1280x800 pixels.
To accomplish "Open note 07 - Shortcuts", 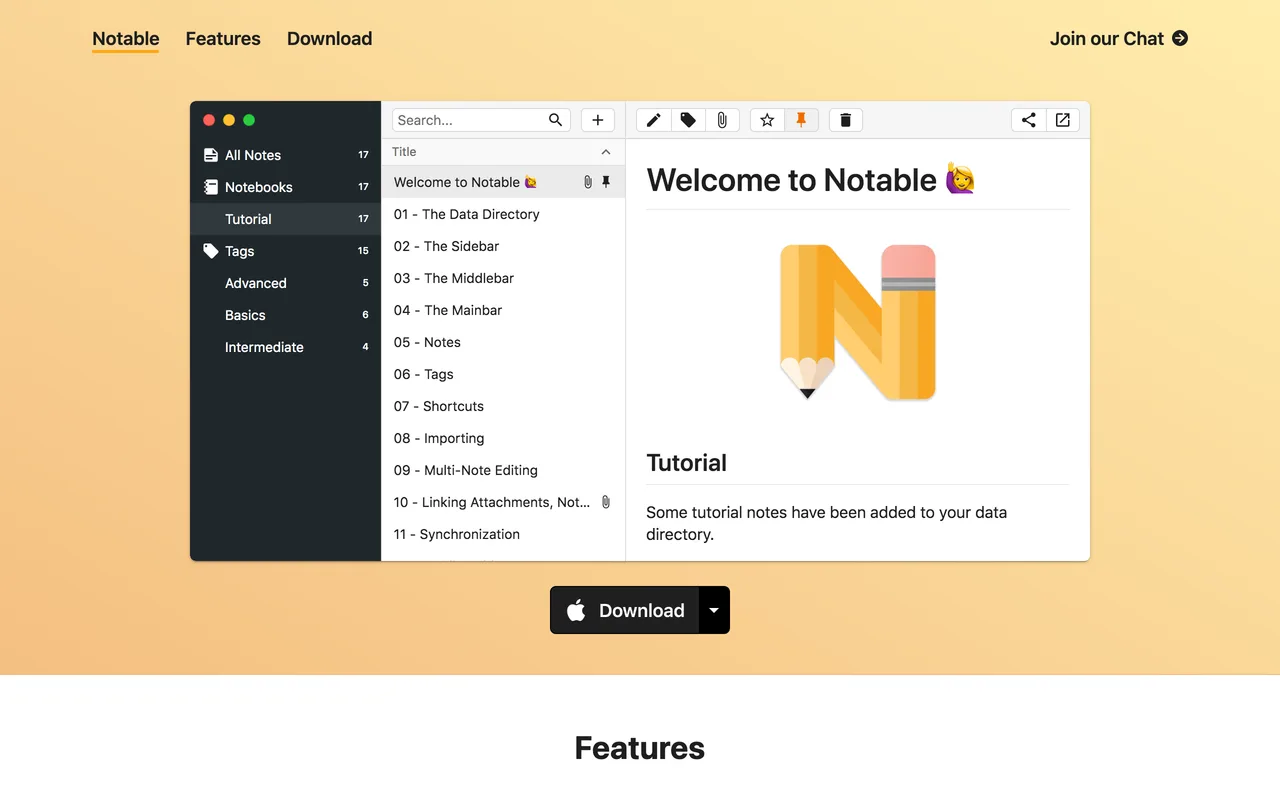I will [503, 406].
